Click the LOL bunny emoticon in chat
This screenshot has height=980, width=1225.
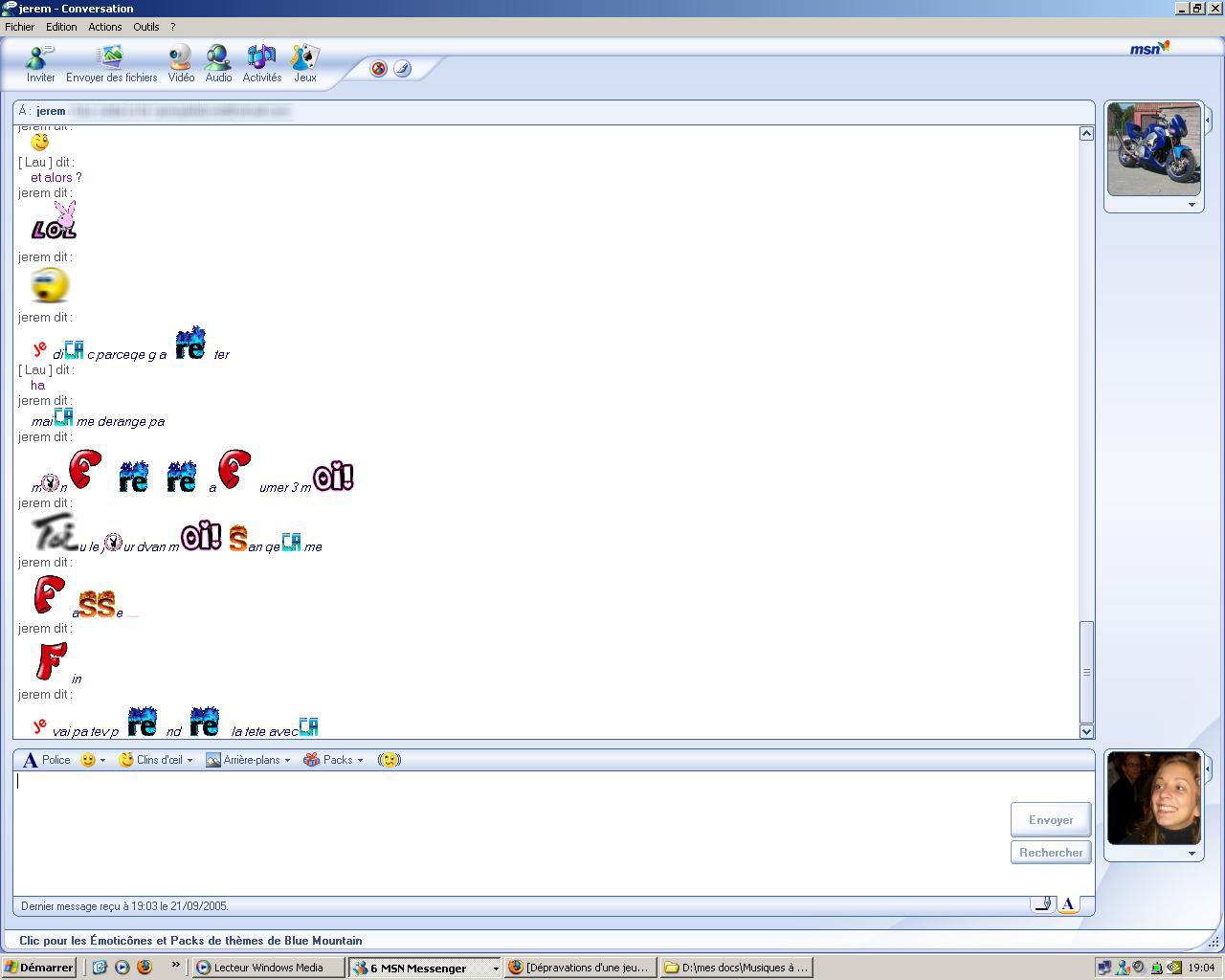tap(55, 220)
